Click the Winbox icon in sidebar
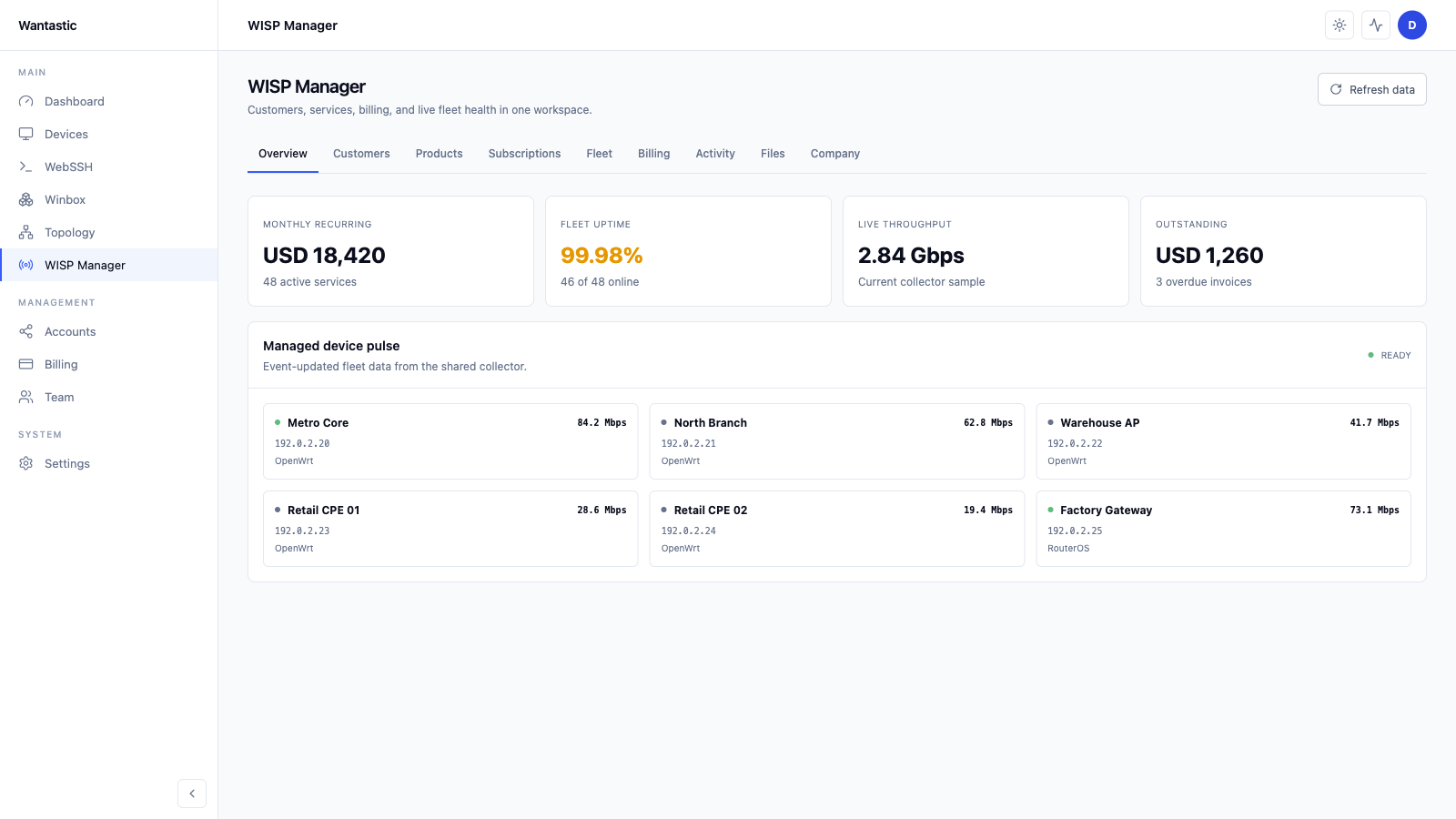Screen dimensions: 1456x819 click(25, 199)
